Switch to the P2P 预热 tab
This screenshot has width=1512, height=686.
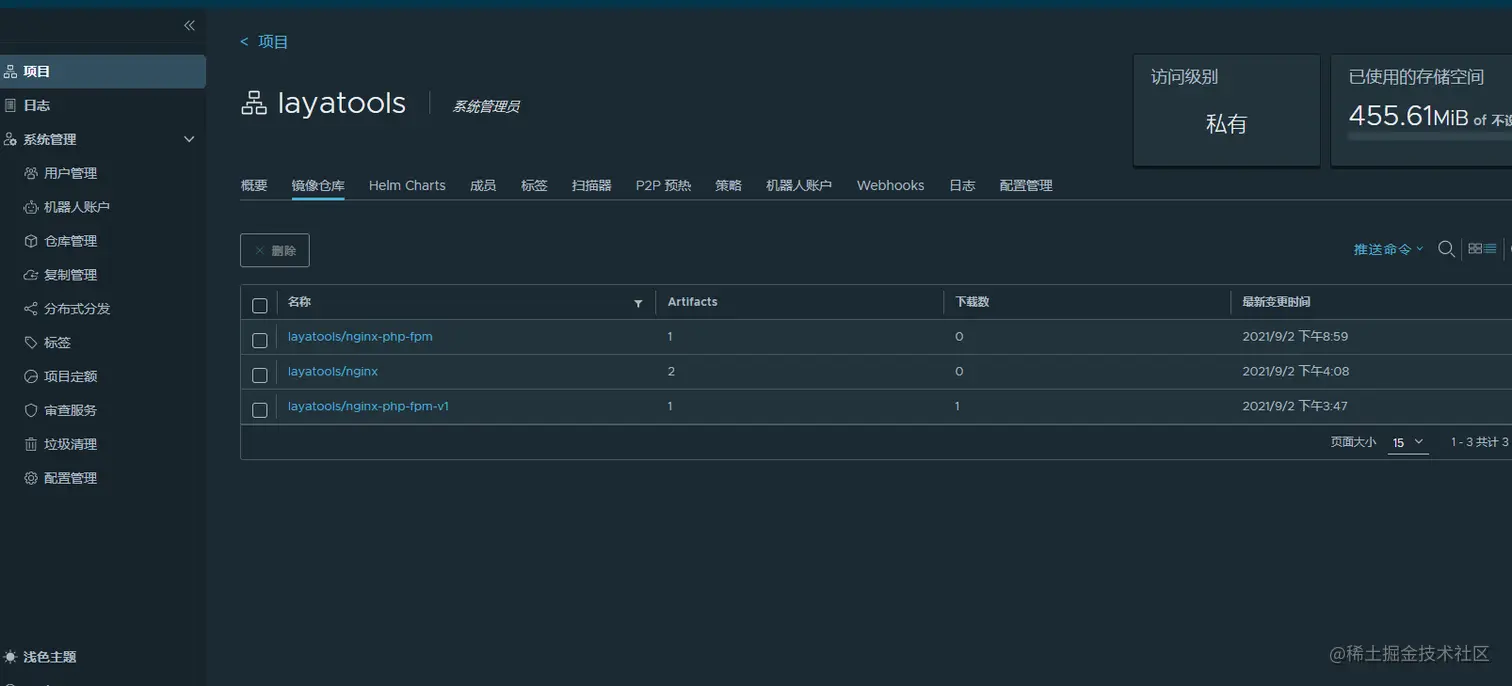[x=663, y=186]
